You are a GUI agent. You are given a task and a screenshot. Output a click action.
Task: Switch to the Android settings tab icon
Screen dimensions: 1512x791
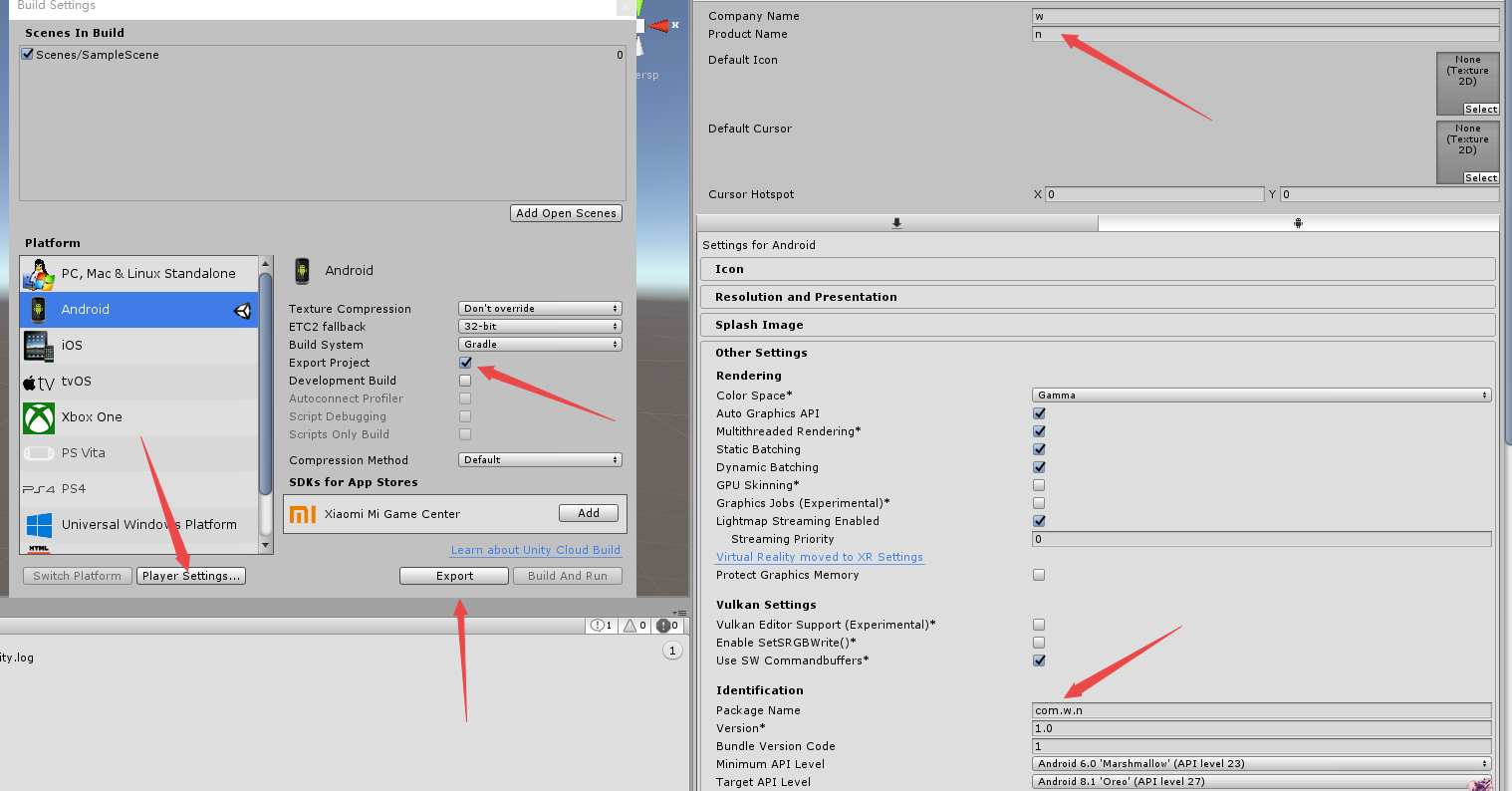[1298, 223]
